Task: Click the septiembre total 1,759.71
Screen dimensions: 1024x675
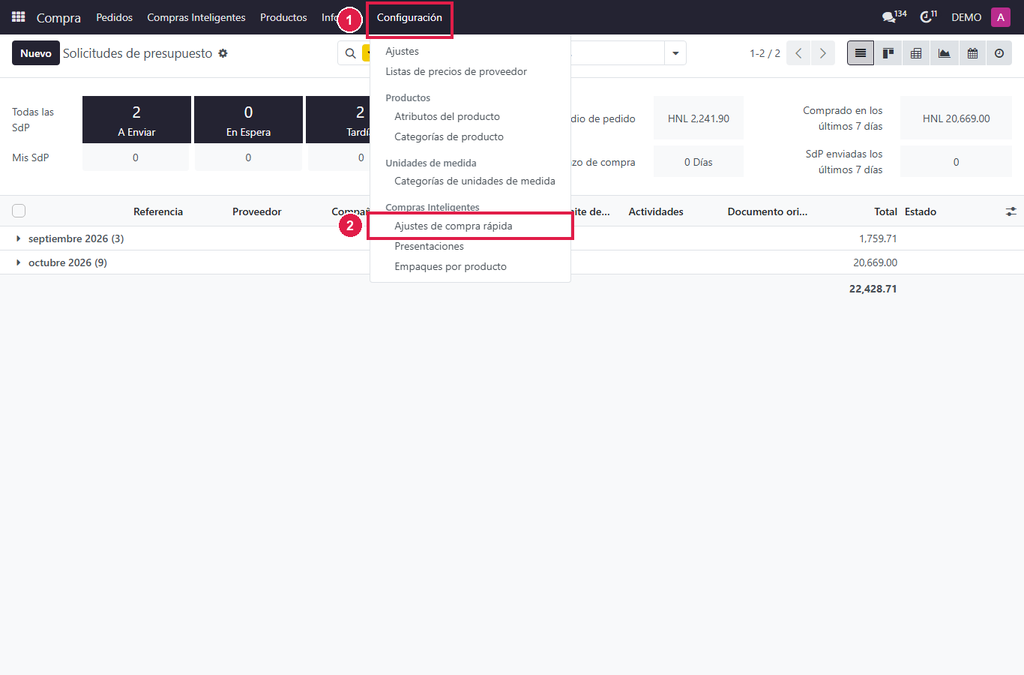Action: 878,239
